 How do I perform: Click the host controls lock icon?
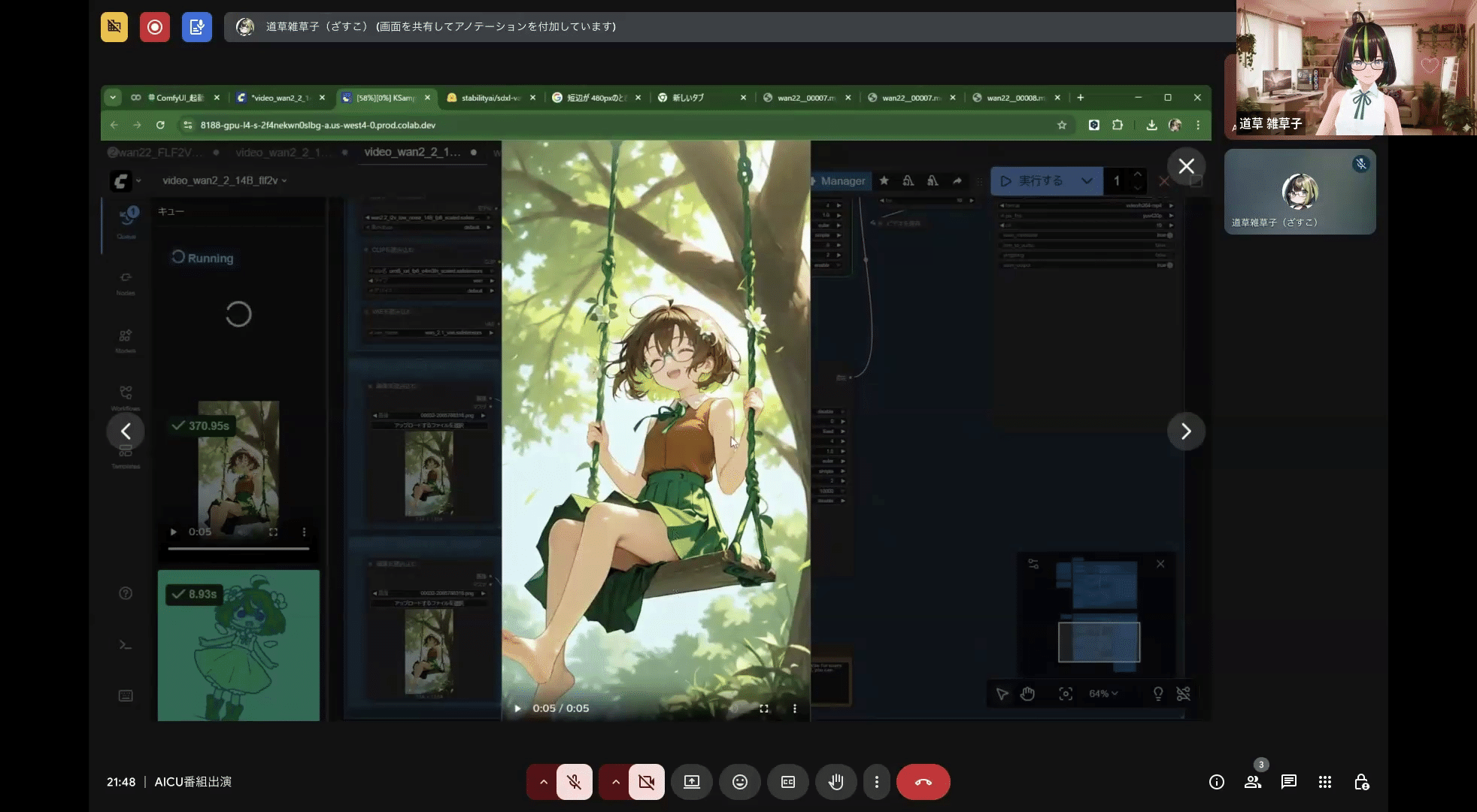click(x=1361, y=782)
